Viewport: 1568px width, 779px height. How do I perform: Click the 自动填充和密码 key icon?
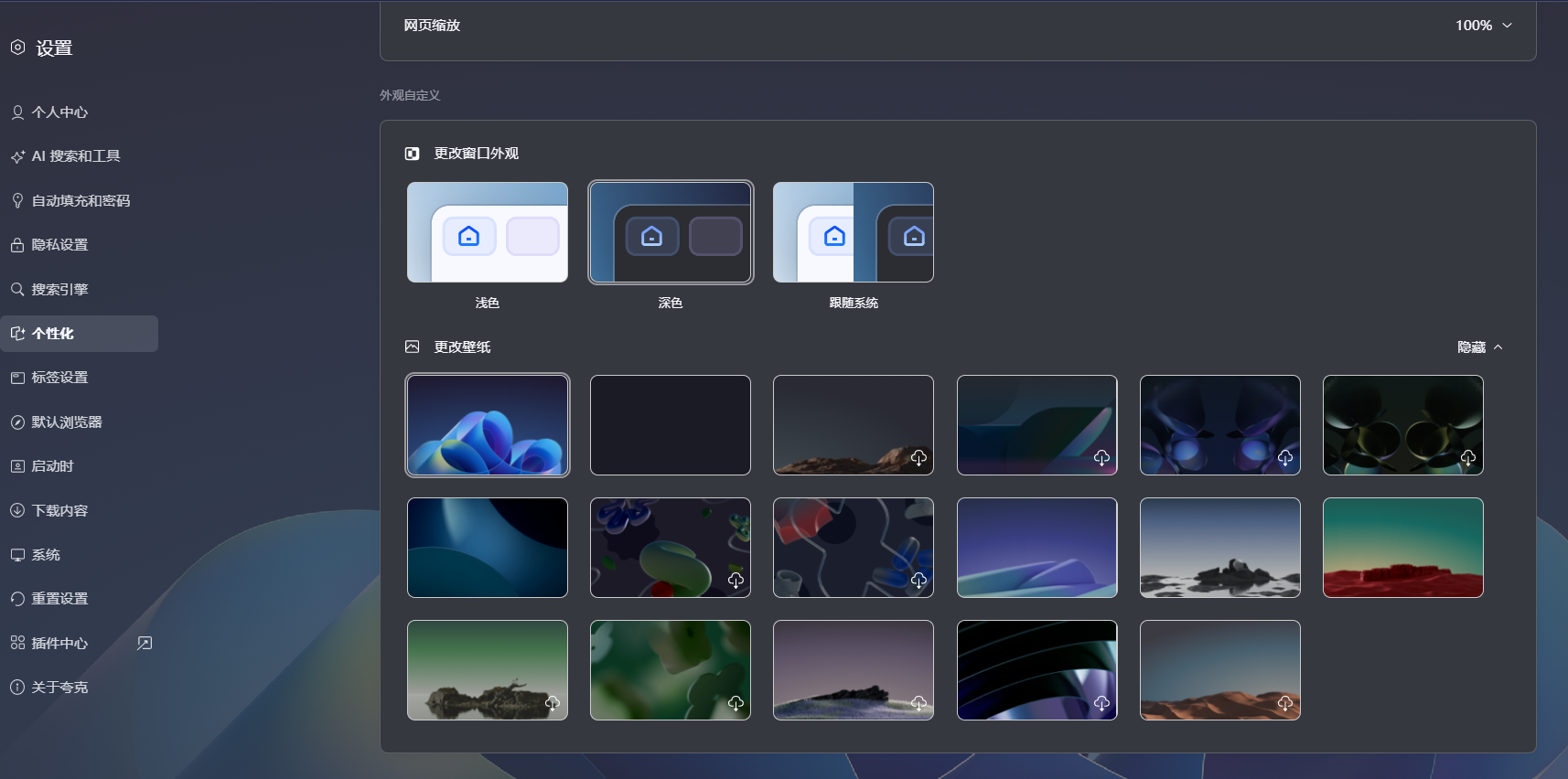(17, 201)
